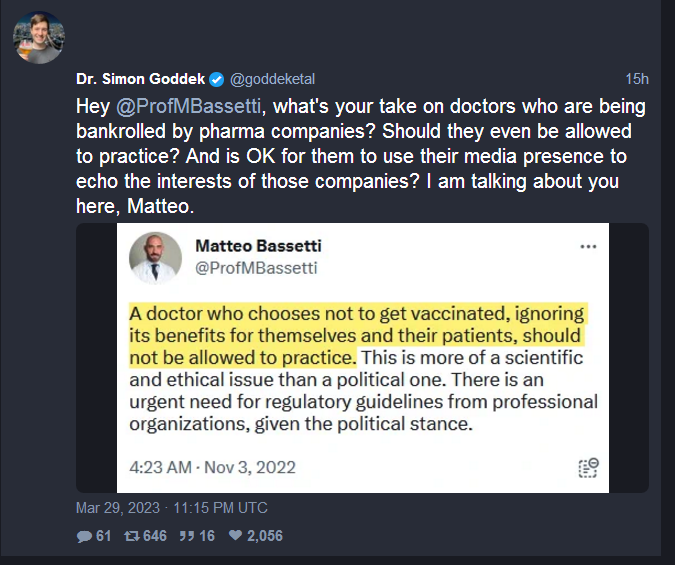
Task: Open the three-dot menu in embedded tweet
Action: point(588,247)
